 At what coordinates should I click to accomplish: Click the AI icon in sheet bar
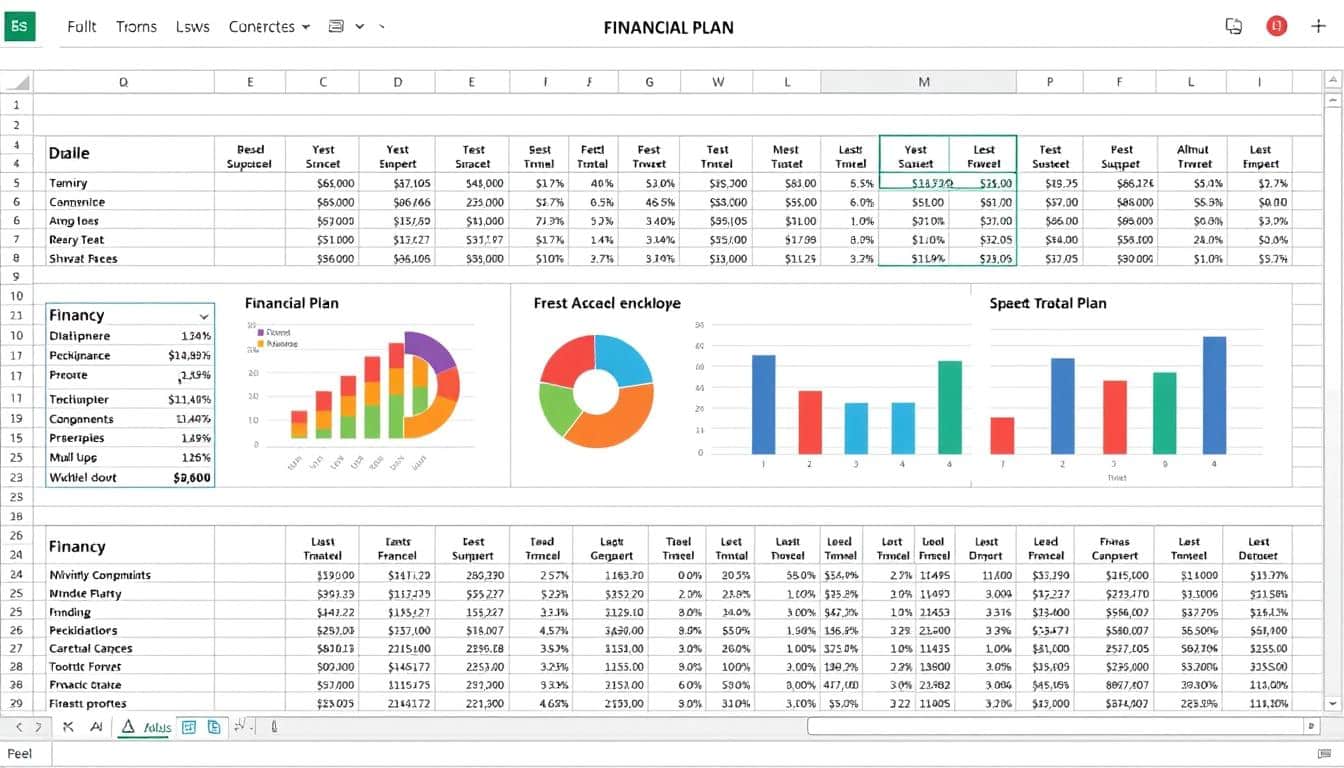click(96, 727)
